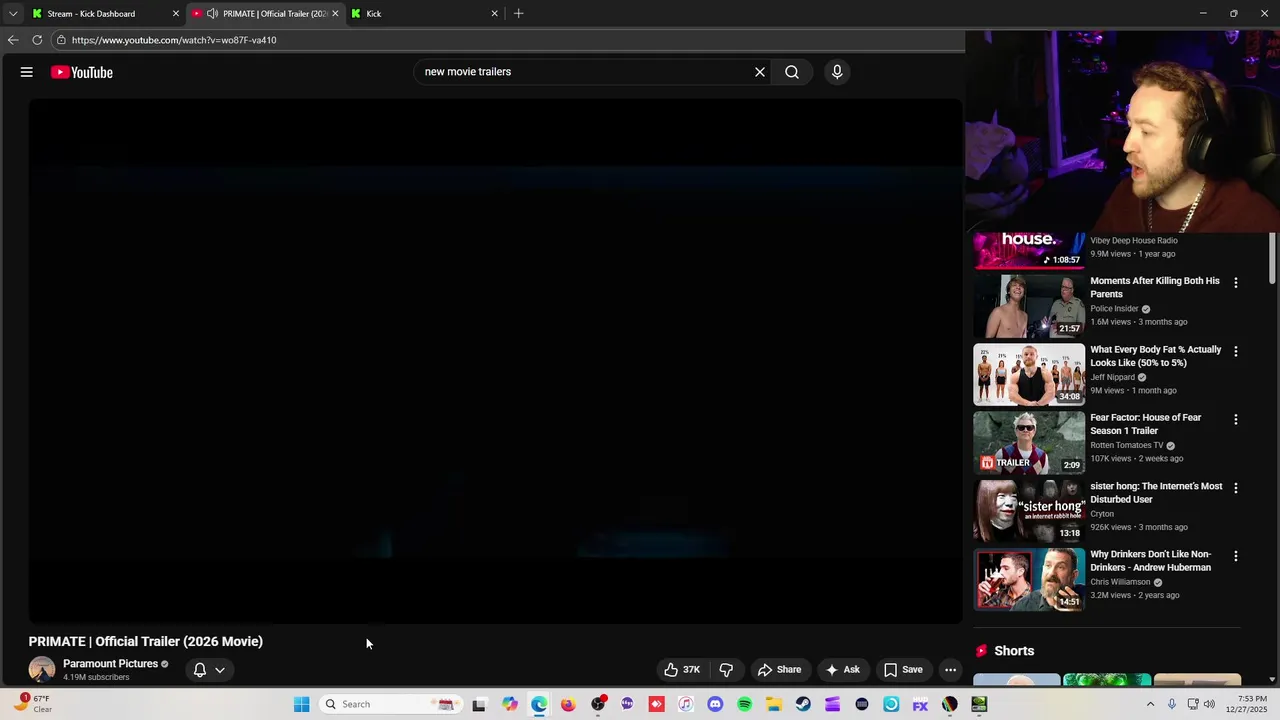View site information lock icon
The height and width of the screenshot is (720, 1280).
coord(61,40)
